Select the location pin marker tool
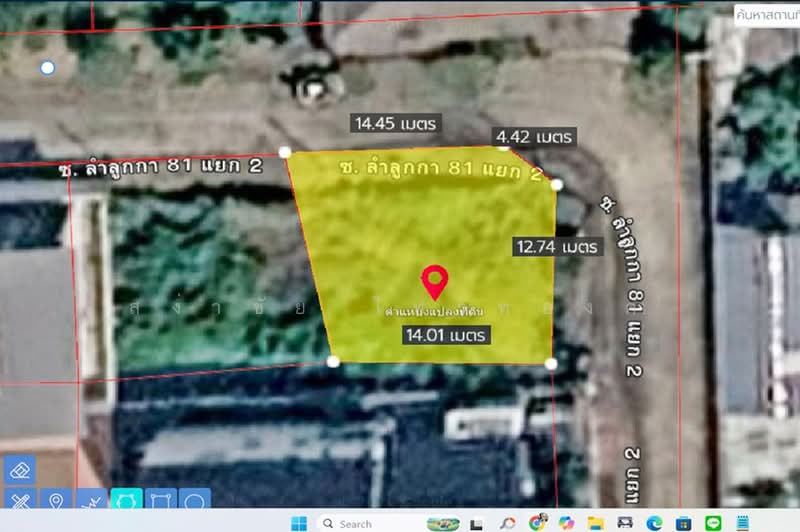800x532 pixels. [x=56, y=499]
